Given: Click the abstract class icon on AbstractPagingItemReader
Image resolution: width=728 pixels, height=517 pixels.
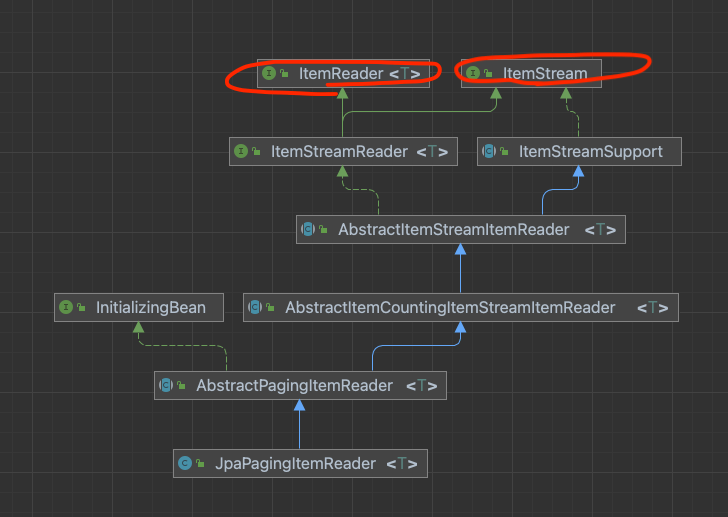Looking at the screenshot, I should coord(166,385).
